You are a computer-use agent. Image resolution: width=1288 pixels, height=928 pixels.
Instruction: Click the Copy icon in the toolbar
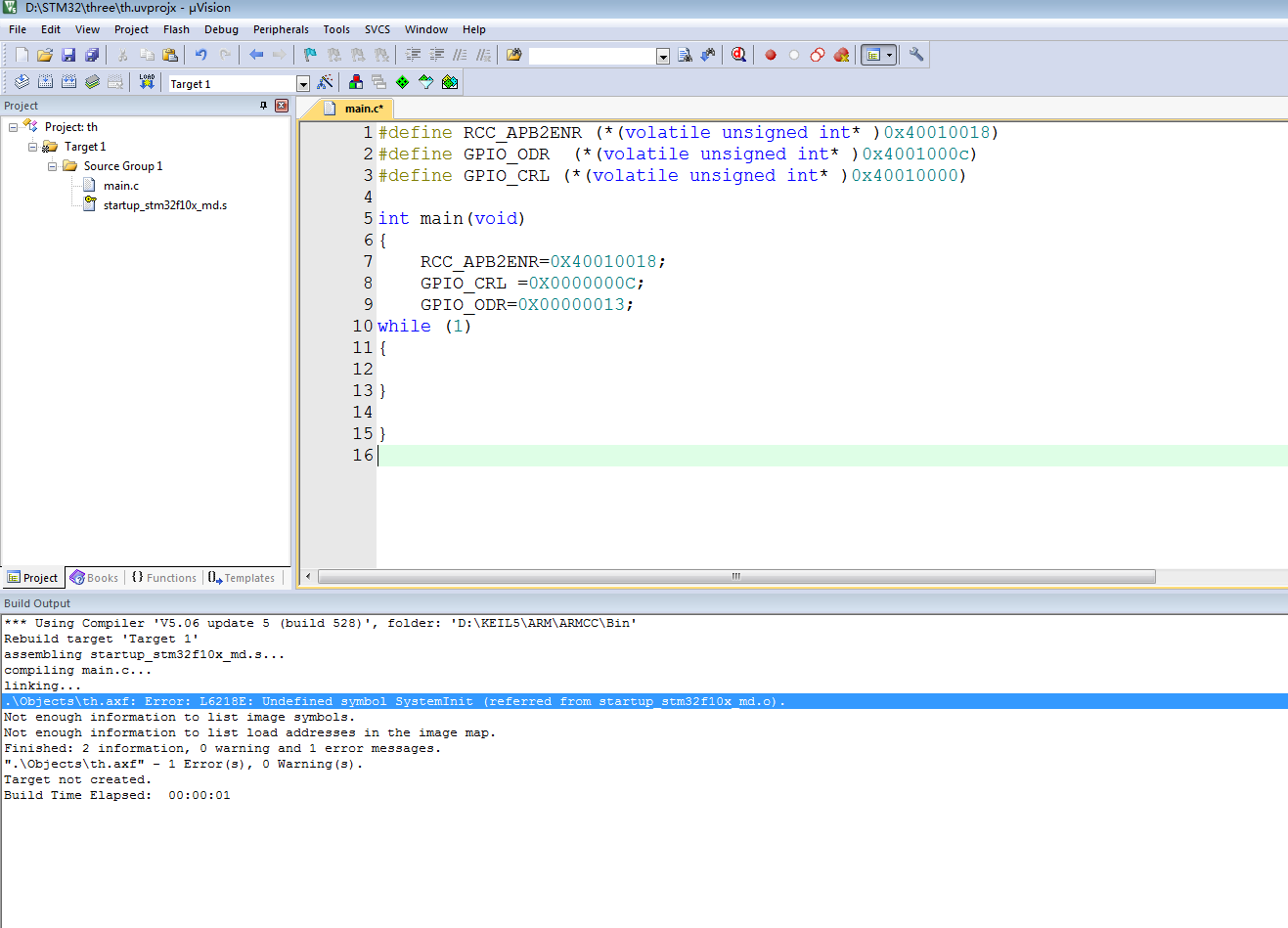point(147,55)
